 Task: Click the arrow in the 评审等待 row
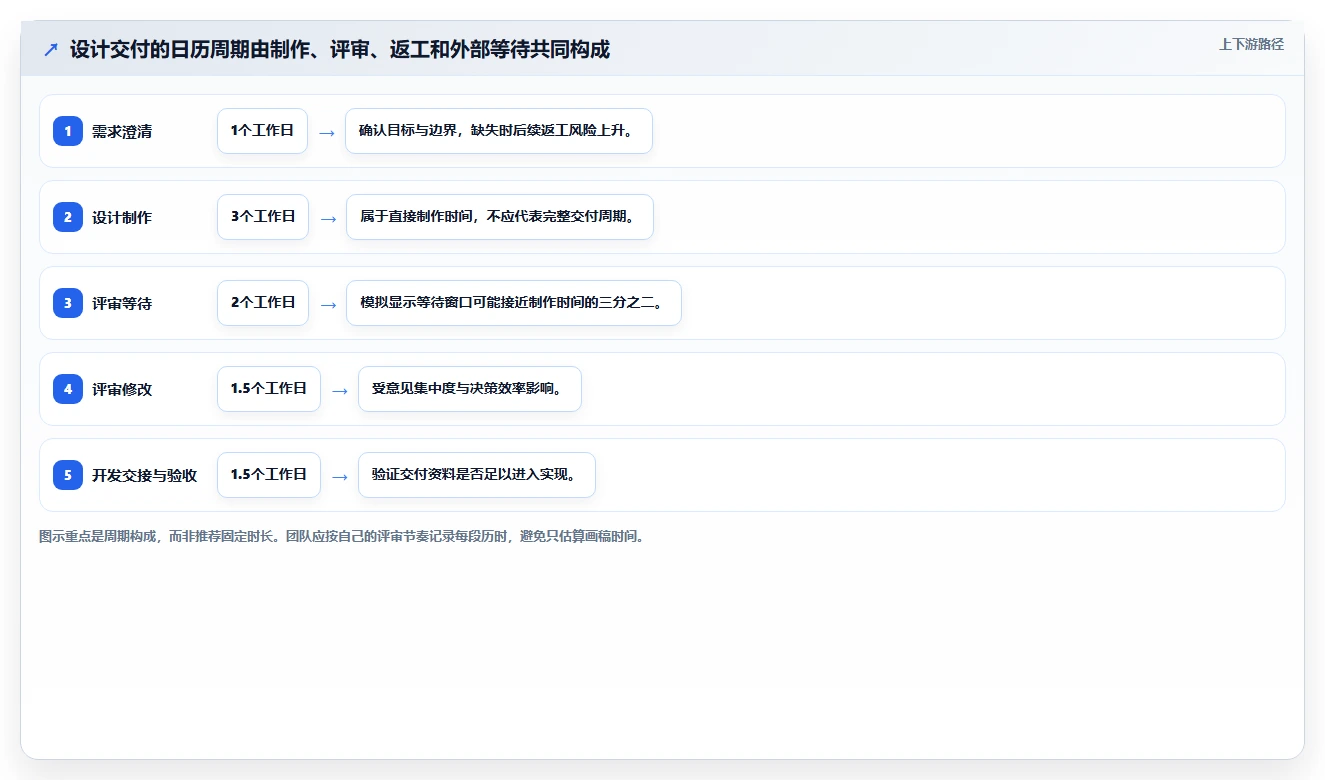pos(328,304)
